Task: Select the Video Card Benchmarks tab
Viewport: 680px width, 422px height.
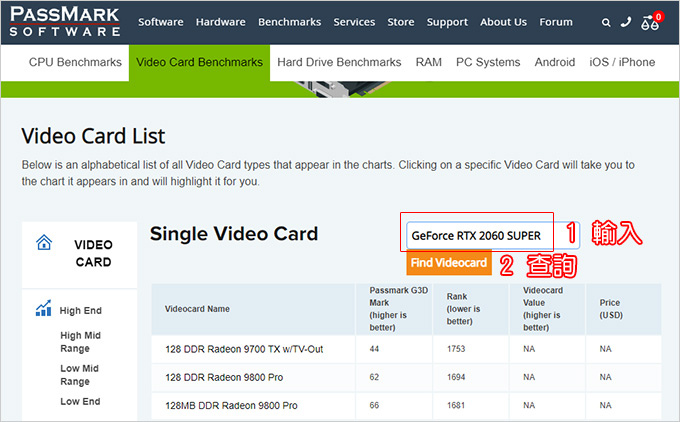Action: (x=199, y=62)
